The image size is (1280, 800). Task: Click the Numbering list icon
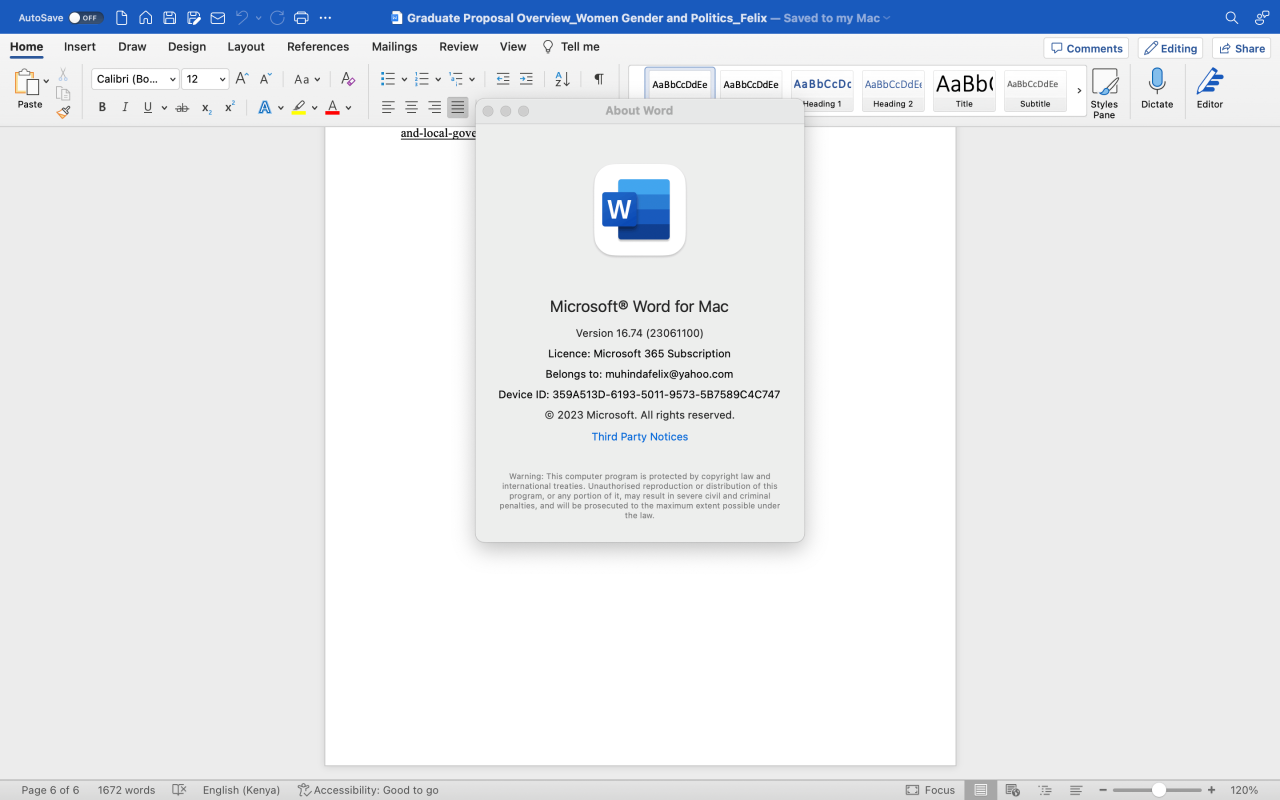click(x=422, y=79)
